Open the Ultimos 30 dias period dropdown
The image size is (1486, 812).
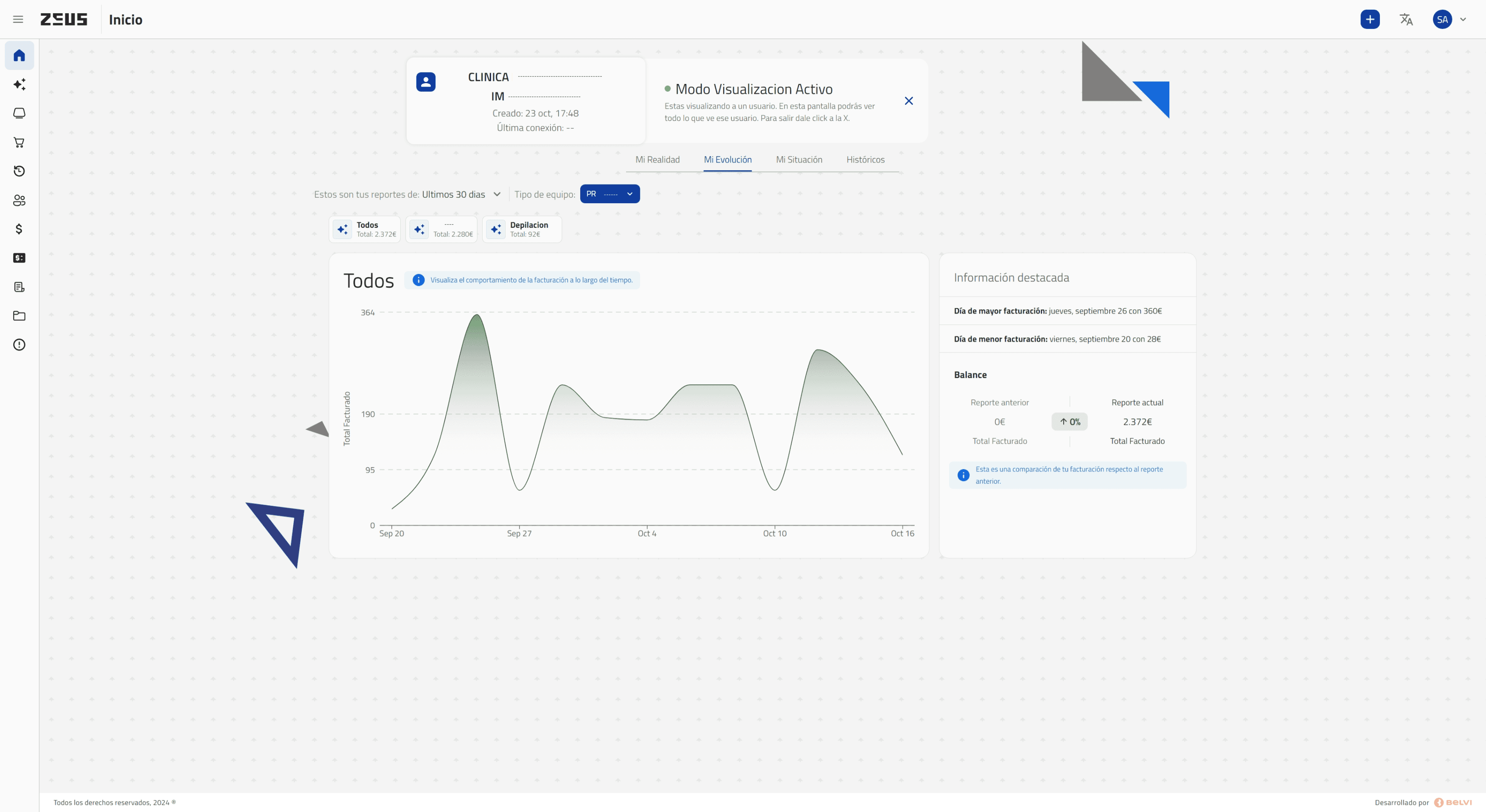pyautogui.click(x=461, y=194)
